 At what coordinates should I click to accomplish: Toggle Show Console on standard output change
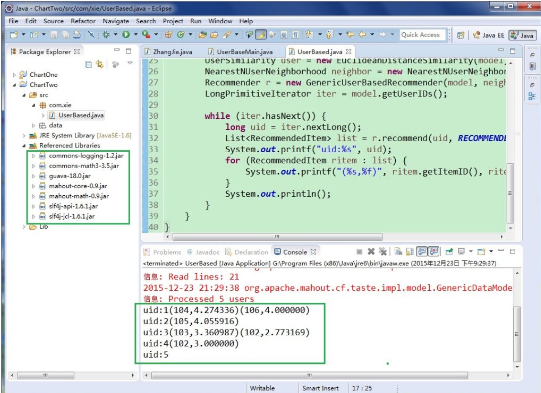click(x=422, y=252)
